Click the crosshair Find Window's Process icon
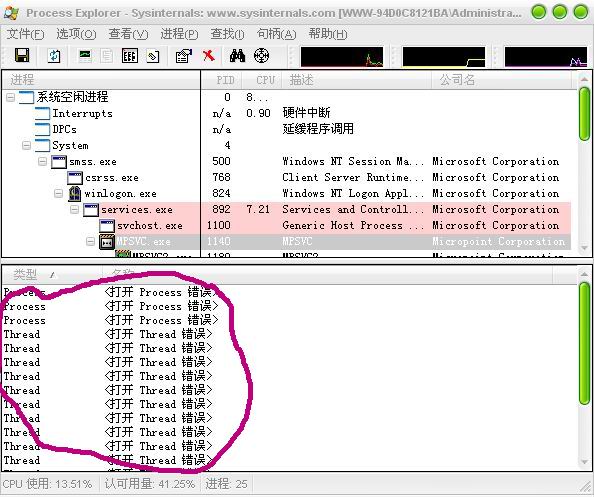The image size is (594, 497). pyautogui.click(x=261, y=56)
